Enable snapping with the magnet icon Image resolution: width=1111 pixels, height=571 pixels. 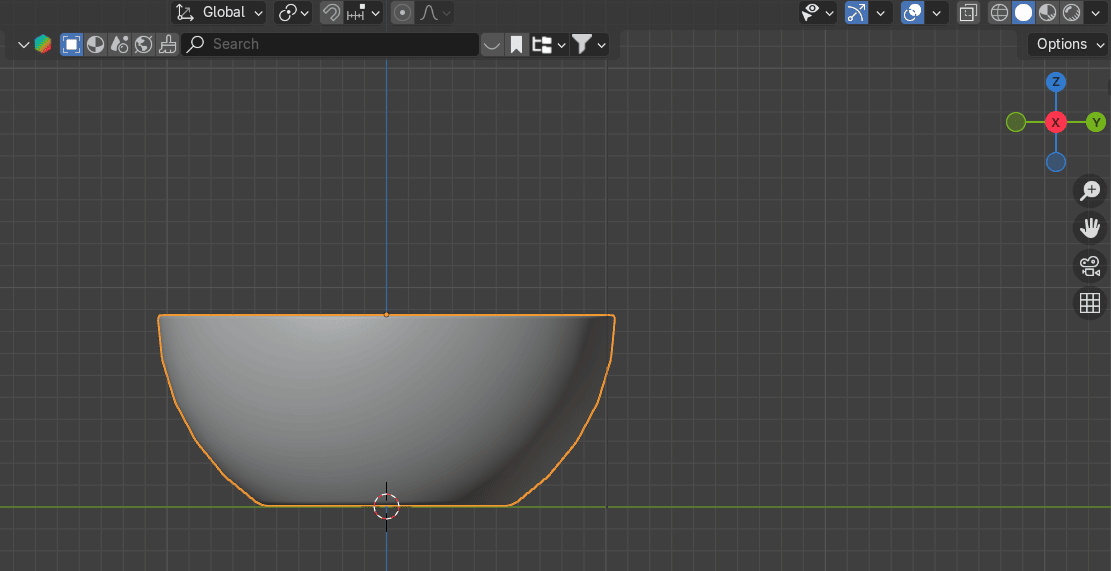tap(331, 13)
